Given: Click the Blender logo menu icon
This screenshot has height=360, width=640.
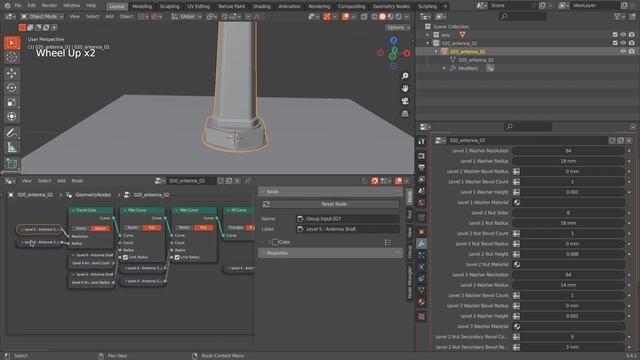Looking at the screenshot, I should pos(7,6).
